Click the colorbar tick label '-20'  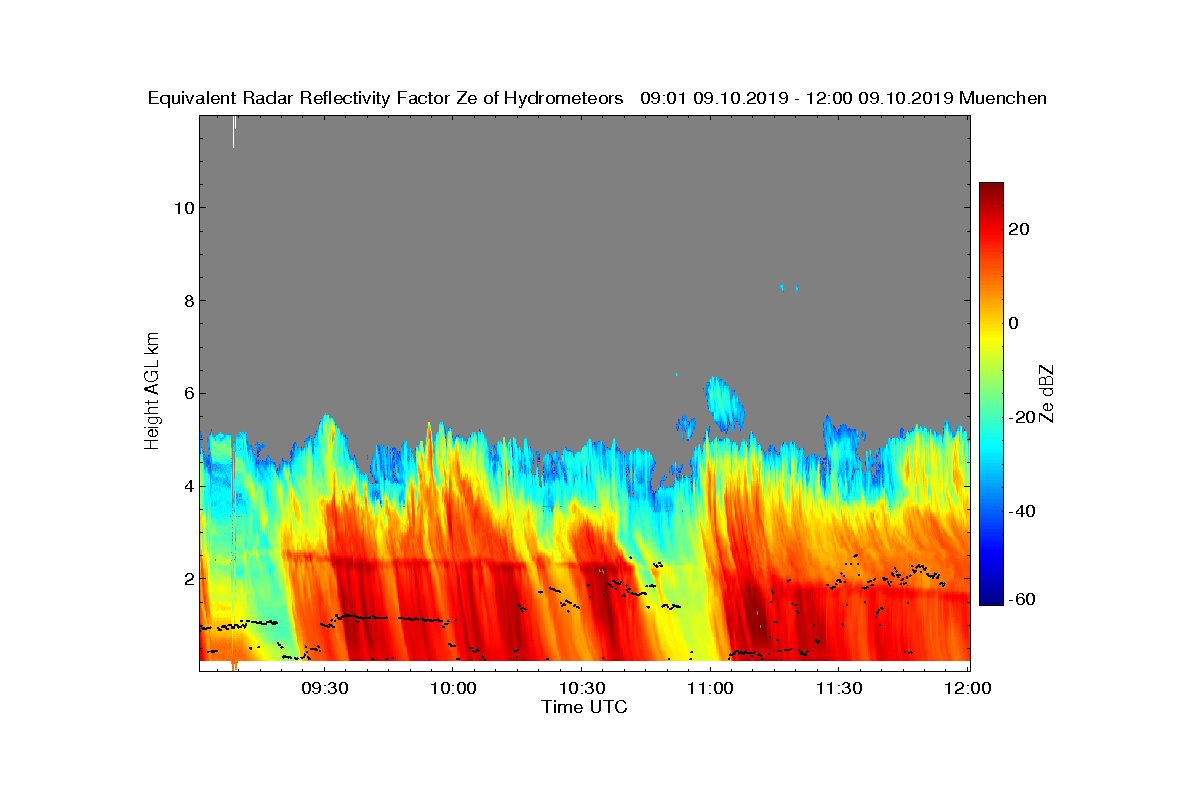1022,417
